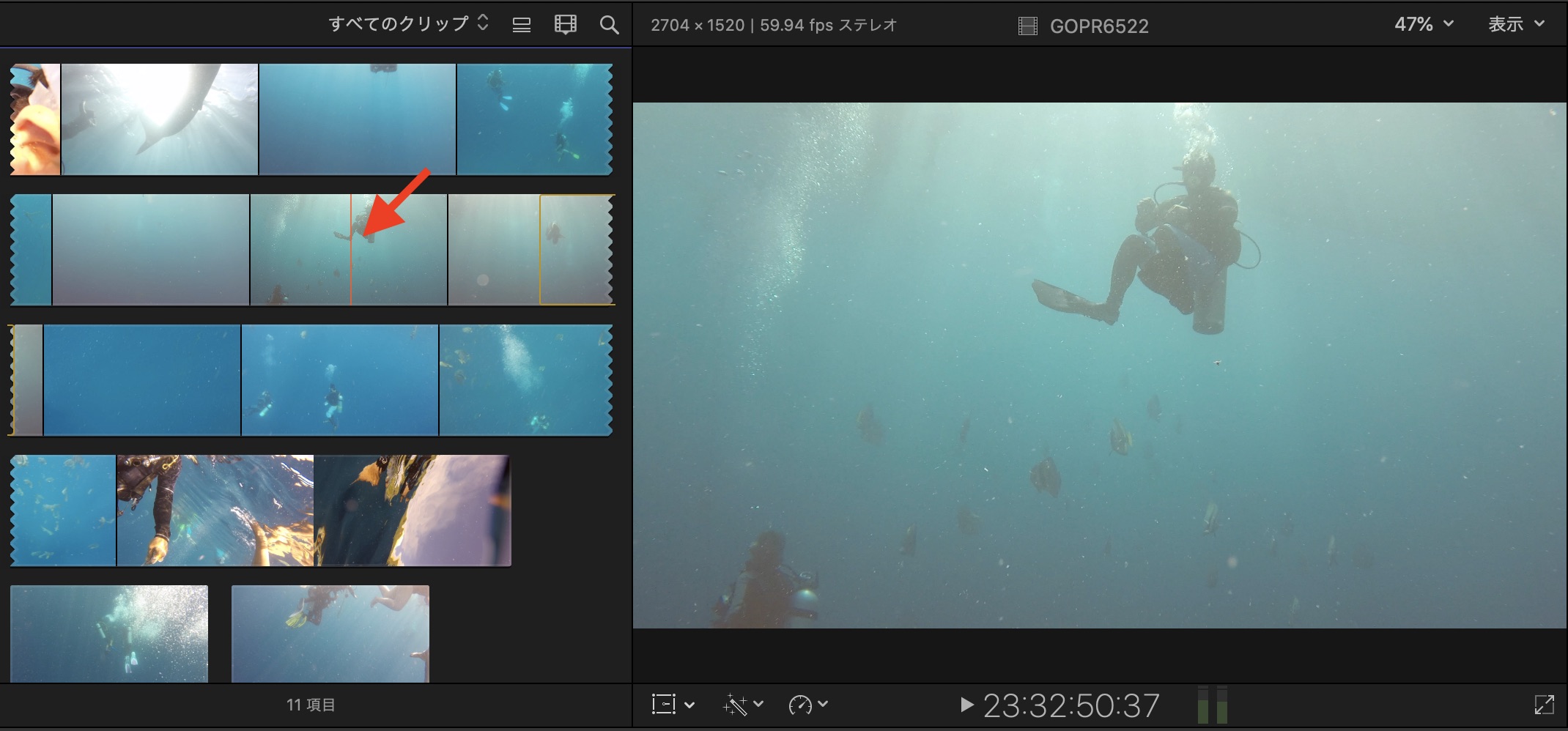The image size is (1568, 731).
Task: Open the 47% viewer zoom dropdown
Action: pos(1423,24)
